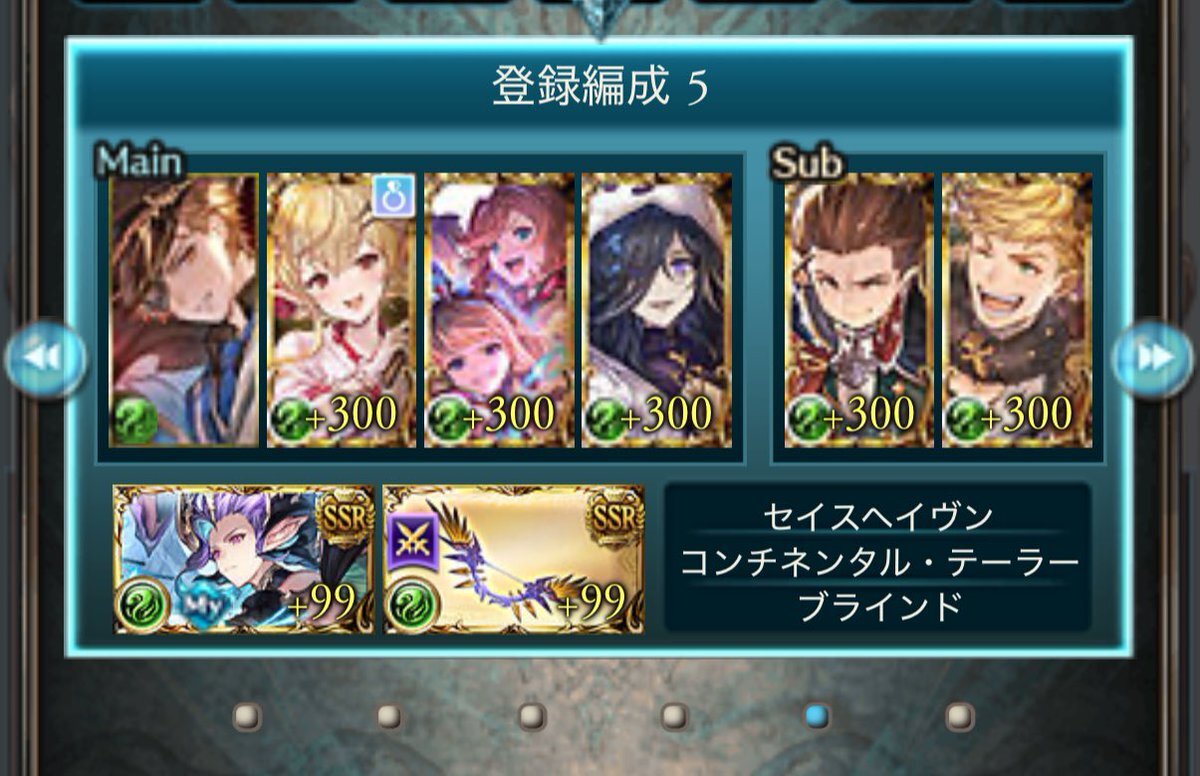Select first page indicator dot

coord(247,716)
